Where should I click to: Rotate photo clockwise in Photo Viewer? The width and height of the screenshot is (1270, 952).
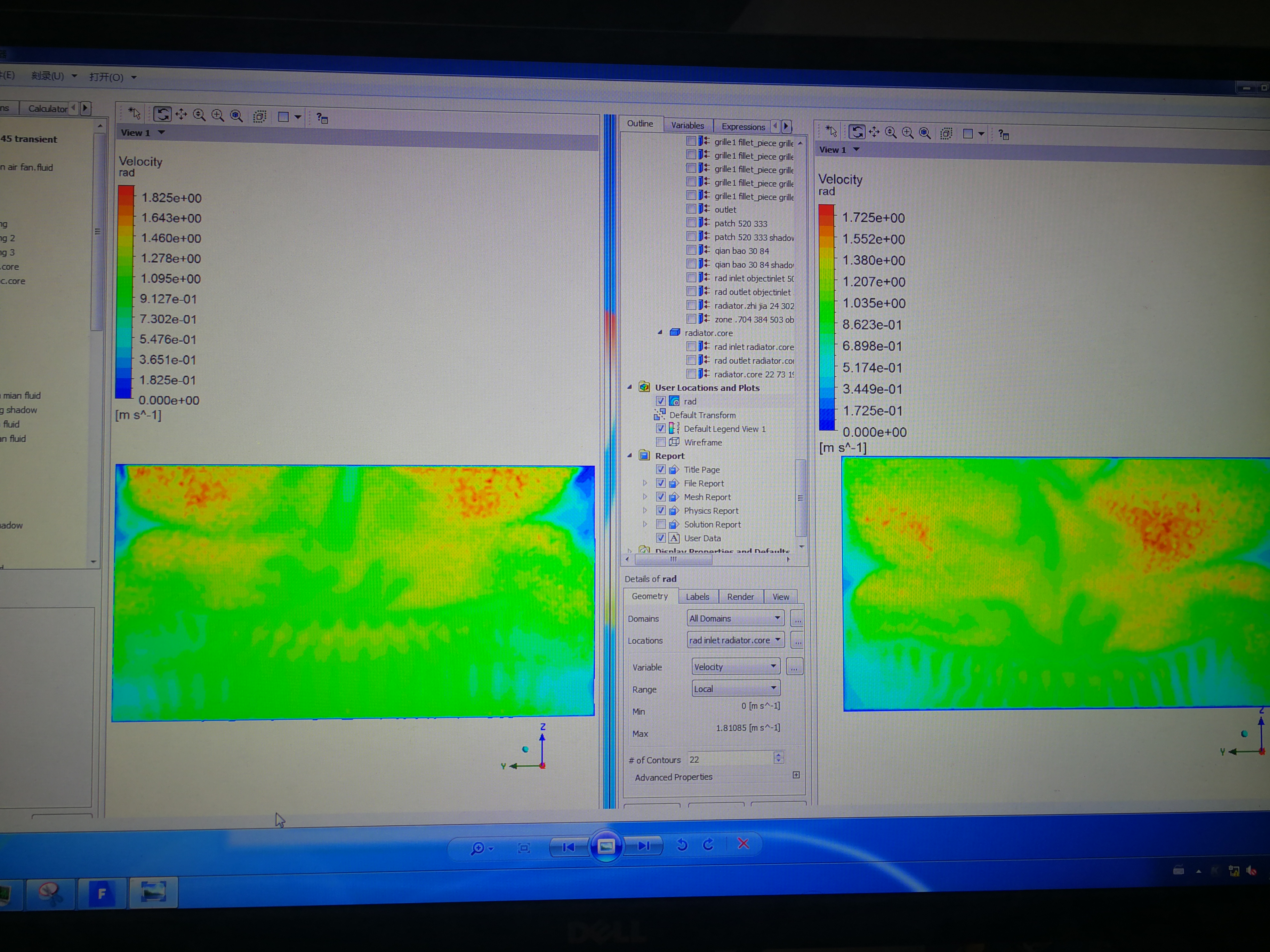[709, 844]
